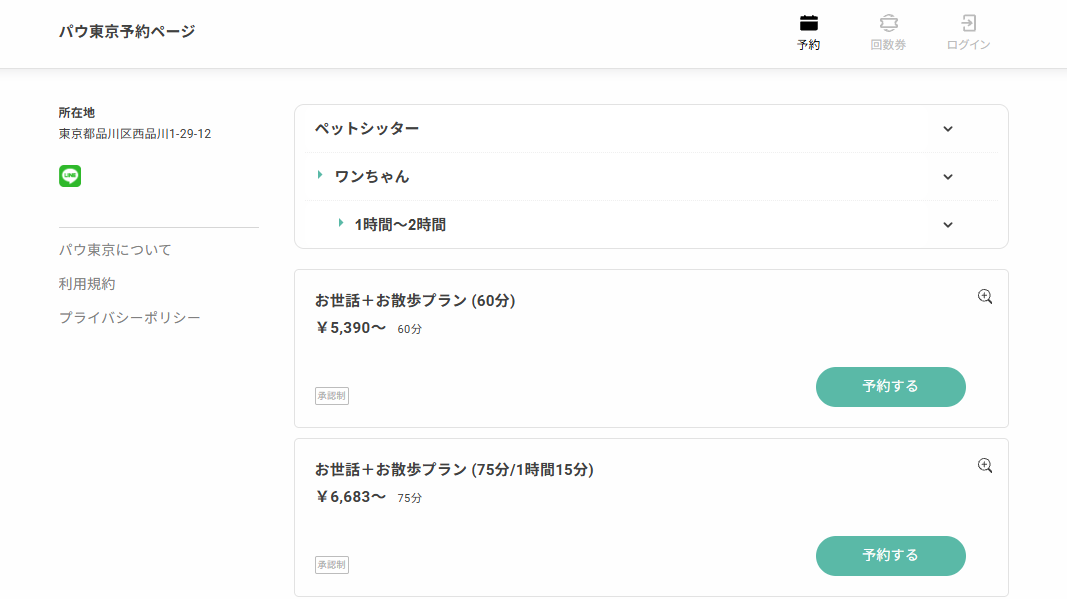
Task: Open the 回数券 ticket icon
Action: [888, 23]
